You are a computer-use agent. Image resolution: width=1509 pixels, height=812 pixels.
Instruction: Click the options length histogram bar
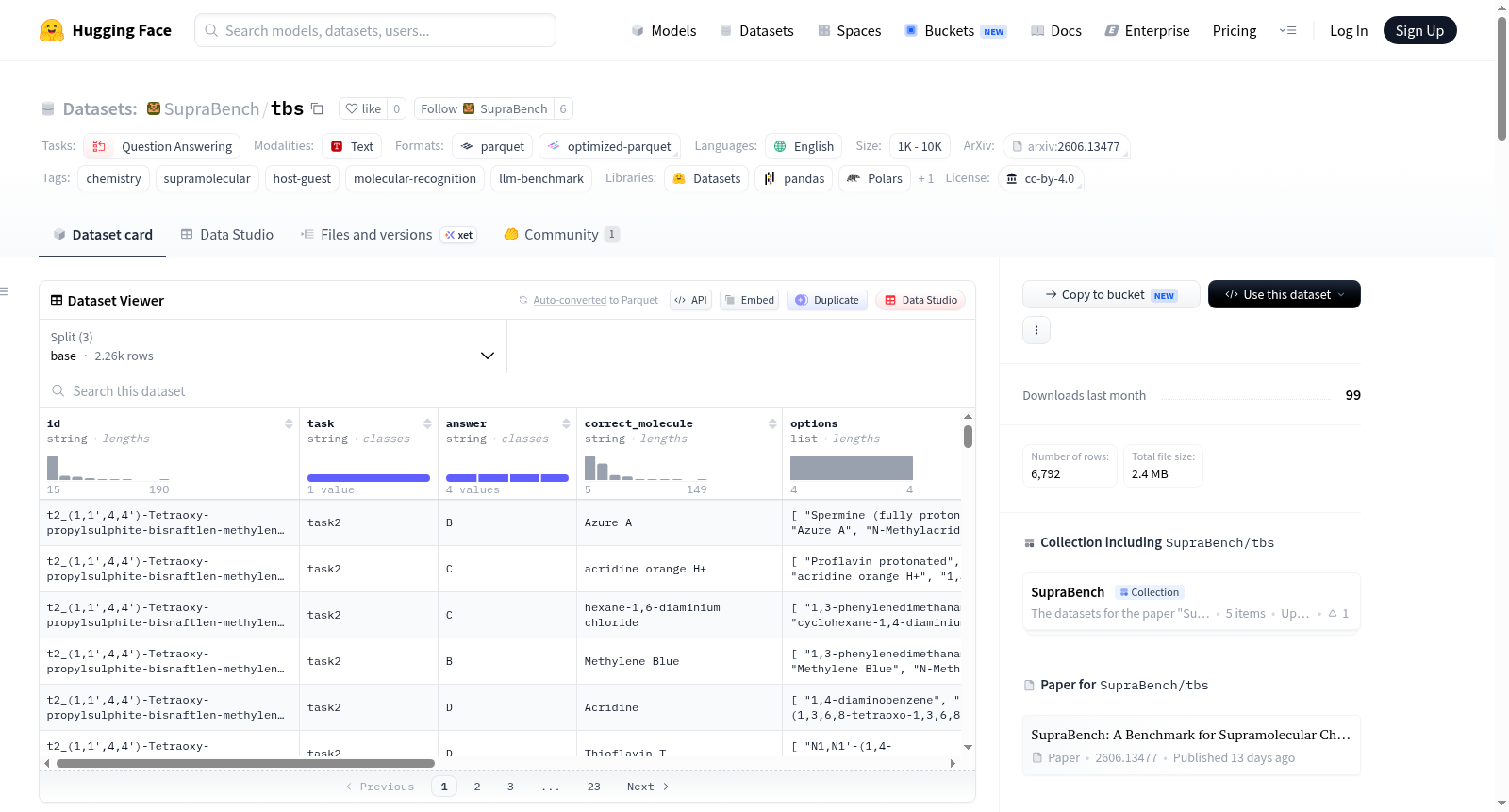(x=852, y=468)
